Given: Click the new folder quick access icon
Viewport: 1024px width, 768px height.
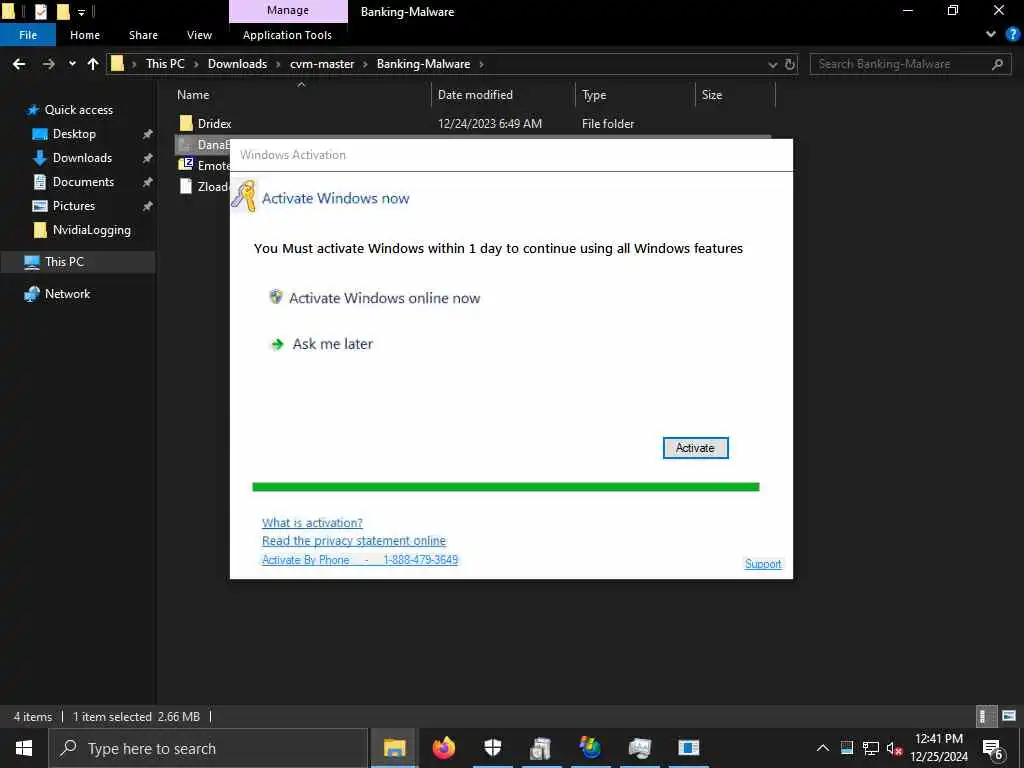Looking at the screenshot, I should [x=63, y=11].
